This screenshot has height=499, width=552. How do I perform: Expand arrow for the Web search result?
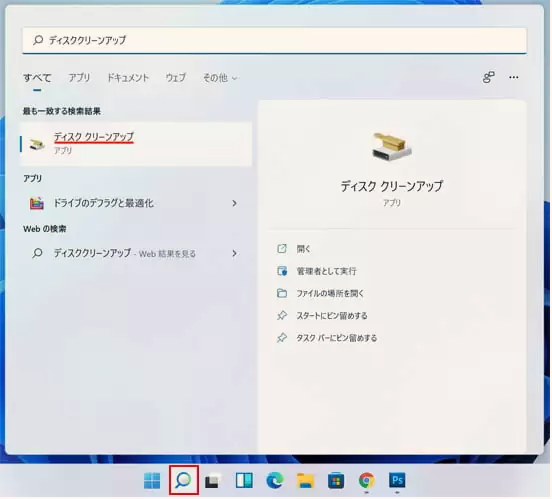pos(234,253)
